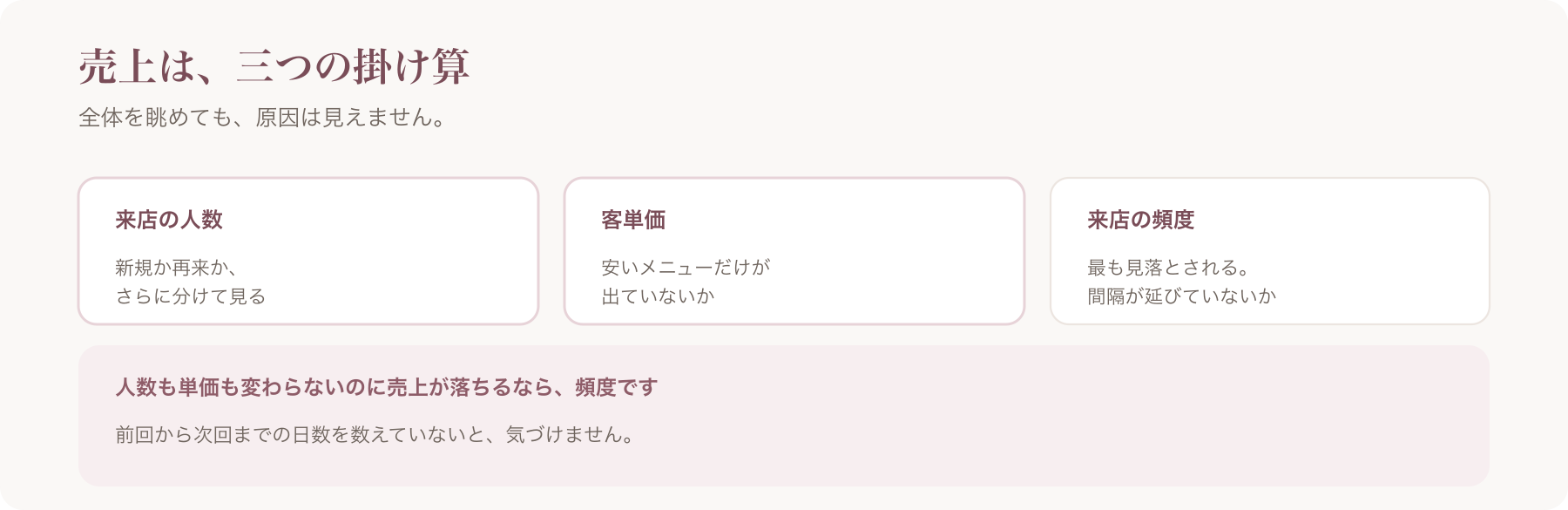Image resolution: width=1568 pixels, height=510 pixels.
Task: Click the word 掛け算 in the title
Action: pos(411,67)
